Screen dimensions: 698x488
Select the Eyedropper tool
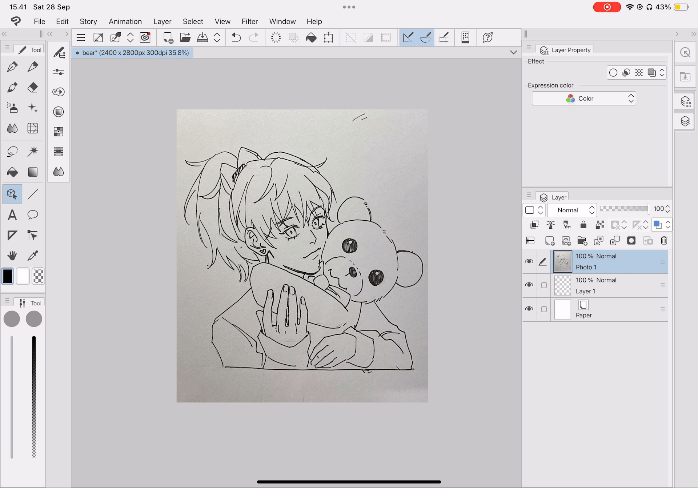tap(32, 256)
